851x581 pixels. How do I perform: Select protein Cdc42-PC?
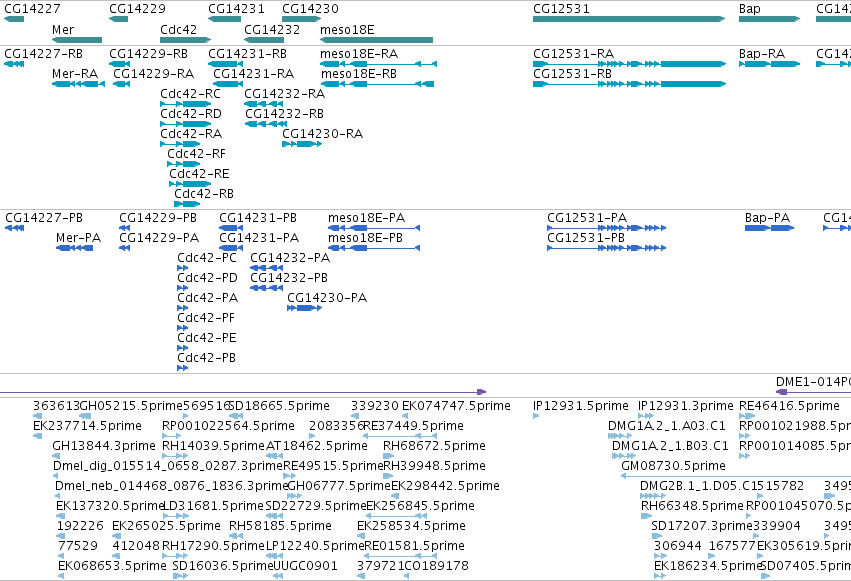[207, 258]
